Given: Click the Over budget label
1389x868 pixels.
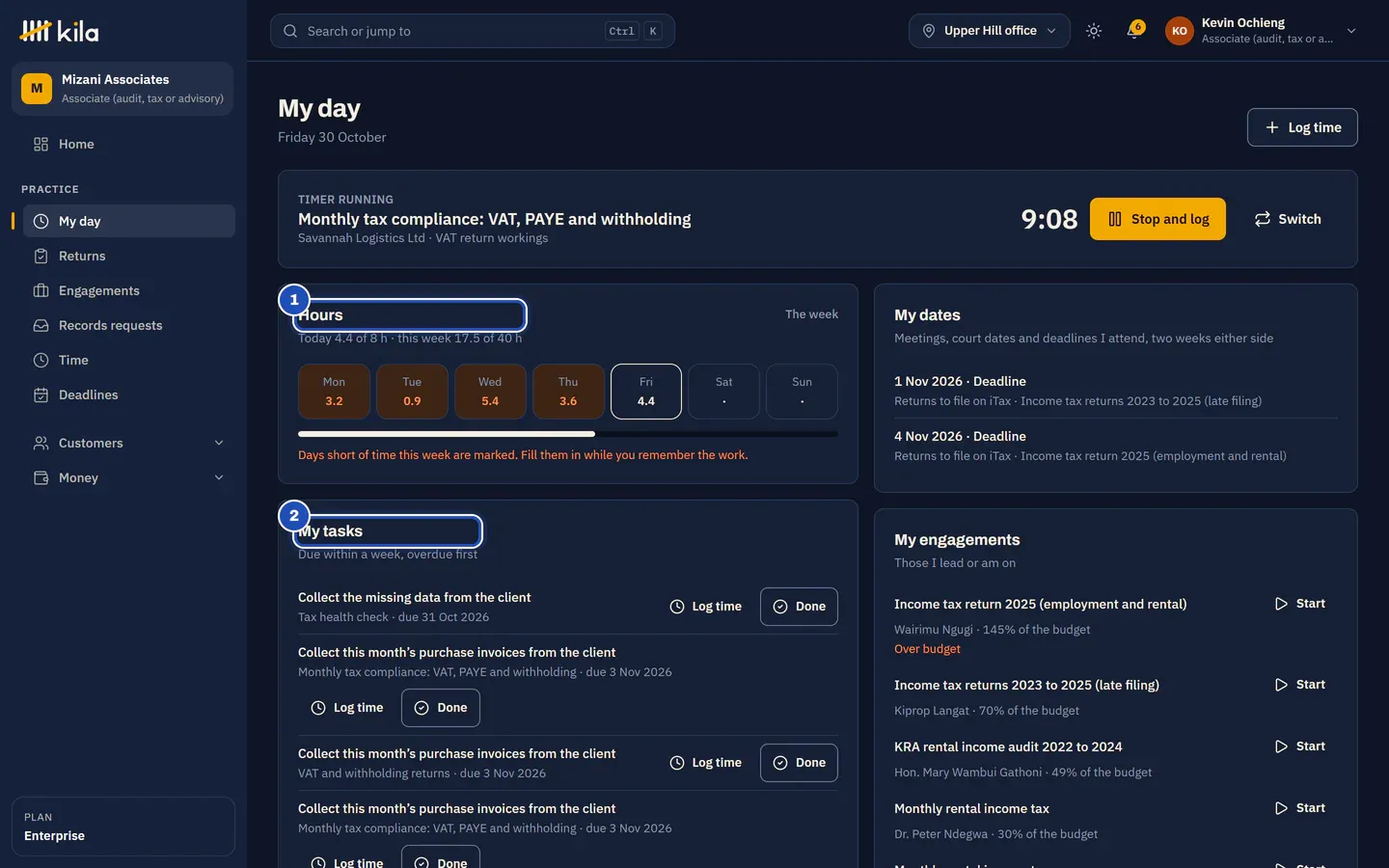Looking at the screenshot, I should click(x=927, y=649).
